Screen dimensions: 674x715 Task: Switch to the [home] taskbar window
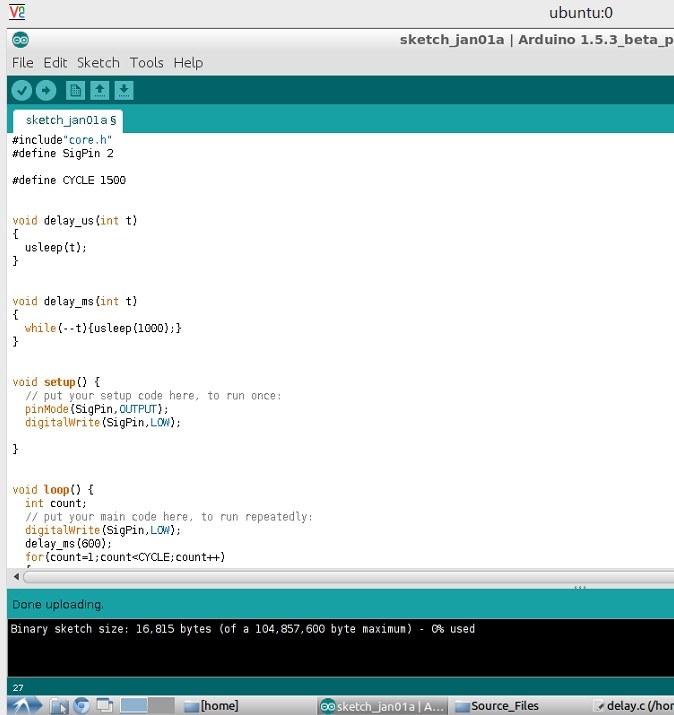pos(211,706)
